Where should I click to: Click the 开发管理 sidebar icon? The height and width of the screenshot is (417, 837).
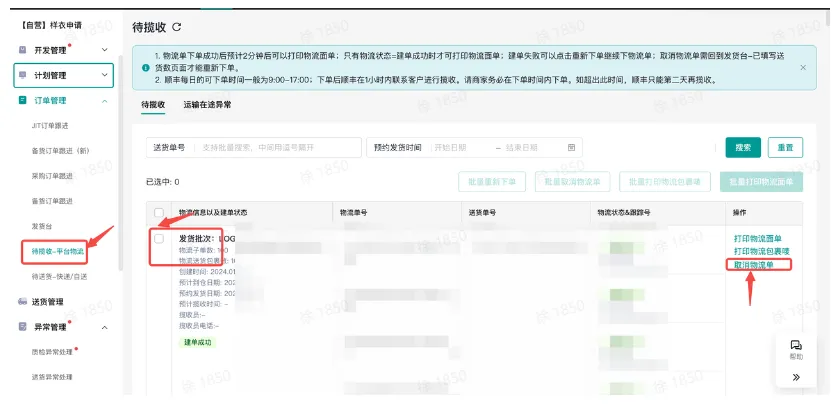tap(22, 50)
